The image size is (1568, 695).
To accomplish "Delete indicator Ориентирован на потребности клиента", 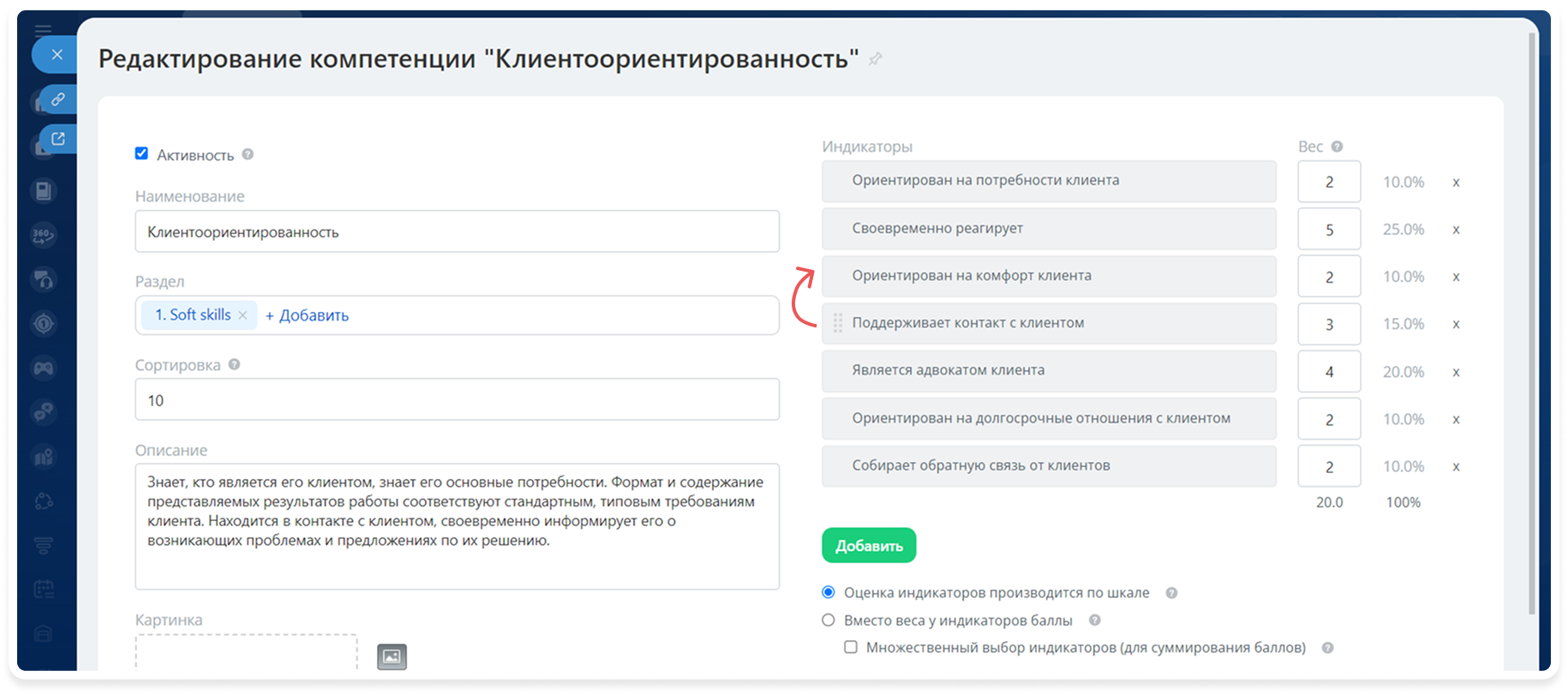I will pos(1456,183).
